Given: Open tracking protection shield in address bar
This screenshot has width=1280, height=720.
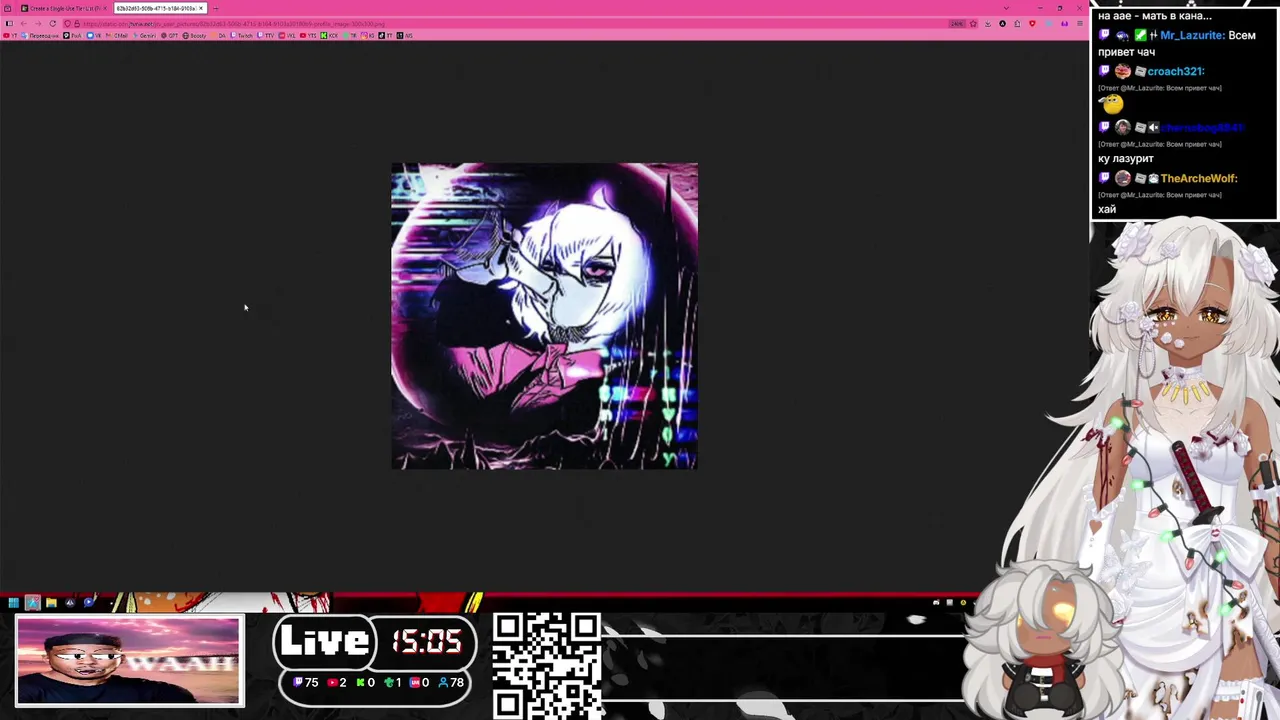Looking at the screenshot, I should 67,24.
